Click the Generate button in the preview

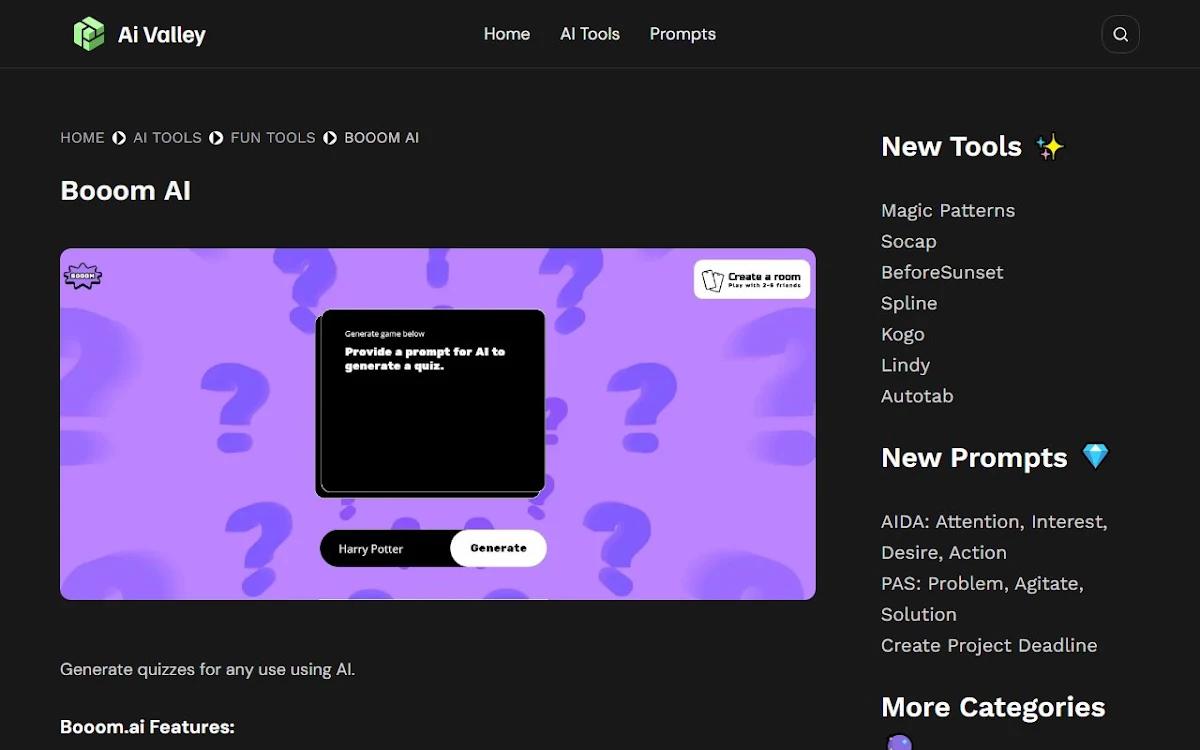[498, 548]
